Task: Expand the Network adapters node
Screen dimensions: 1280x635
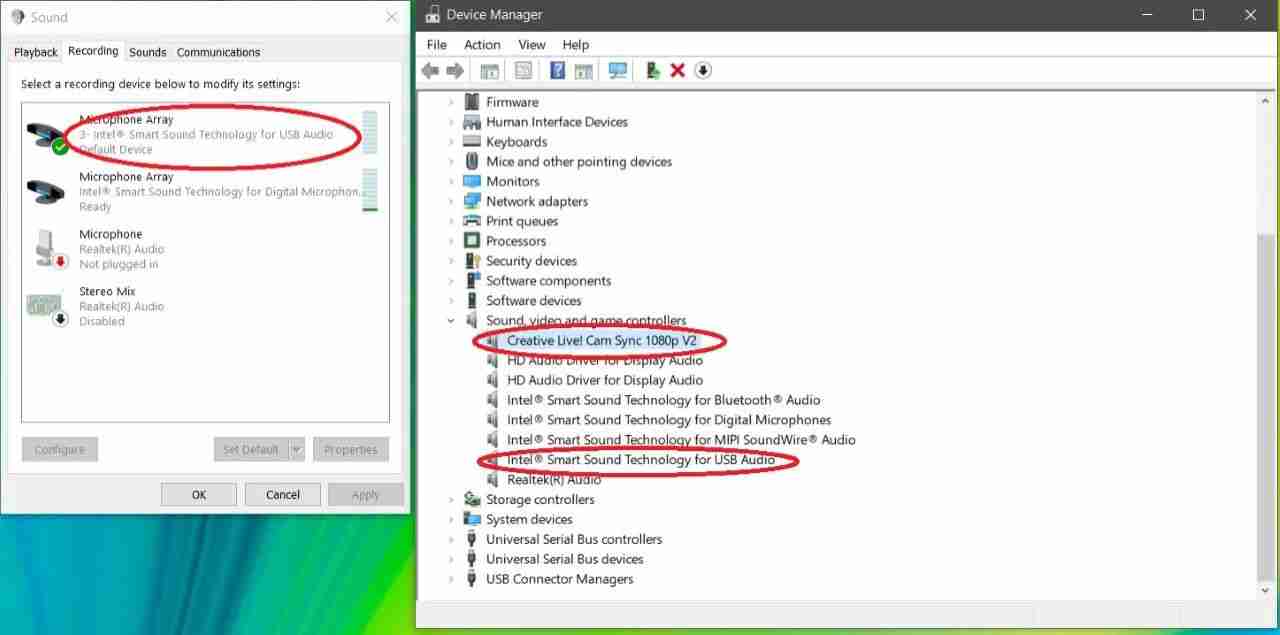Action: [452, 201]
